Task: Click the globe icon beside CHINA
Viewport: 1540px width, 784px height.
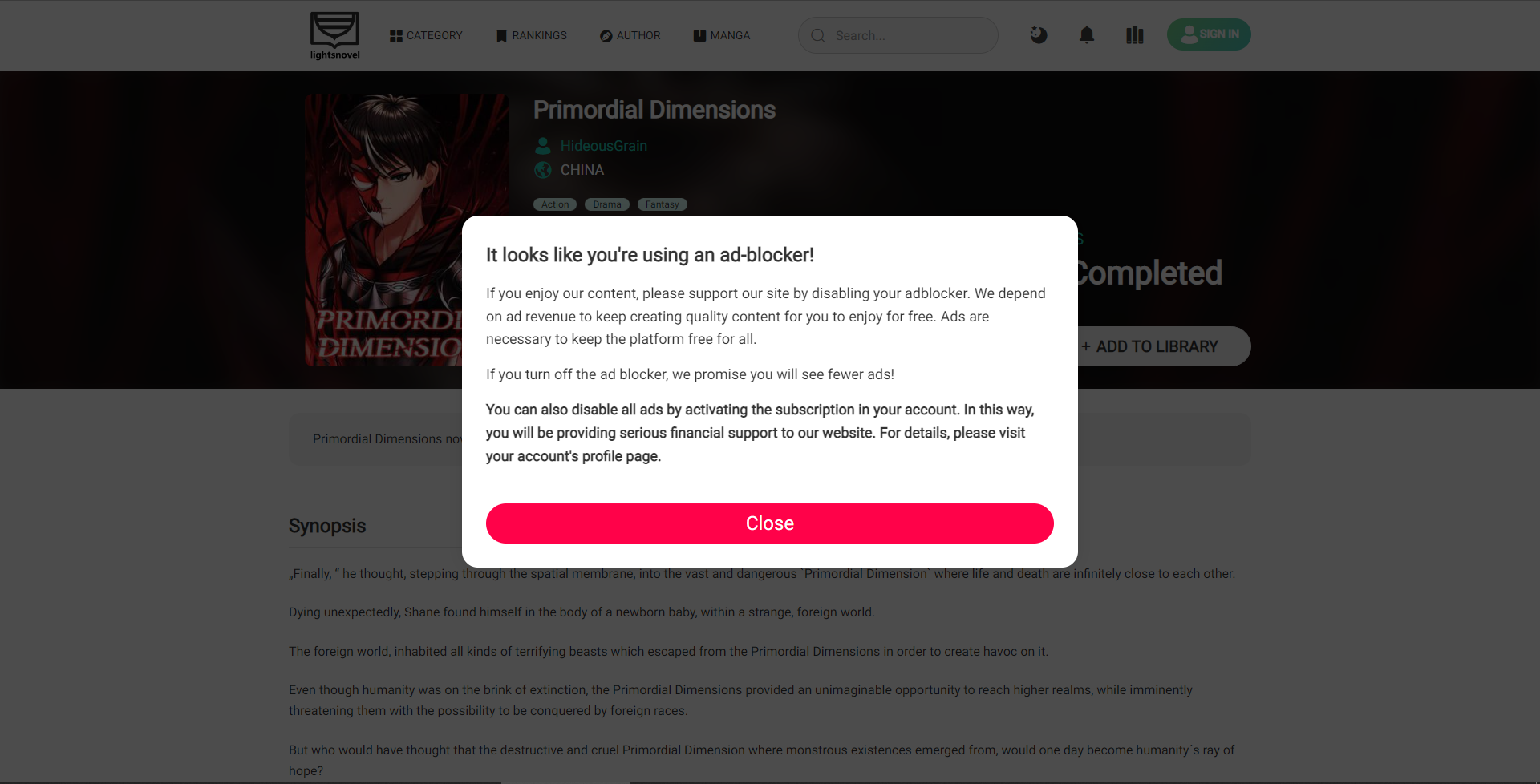Action: click(542, 169)
